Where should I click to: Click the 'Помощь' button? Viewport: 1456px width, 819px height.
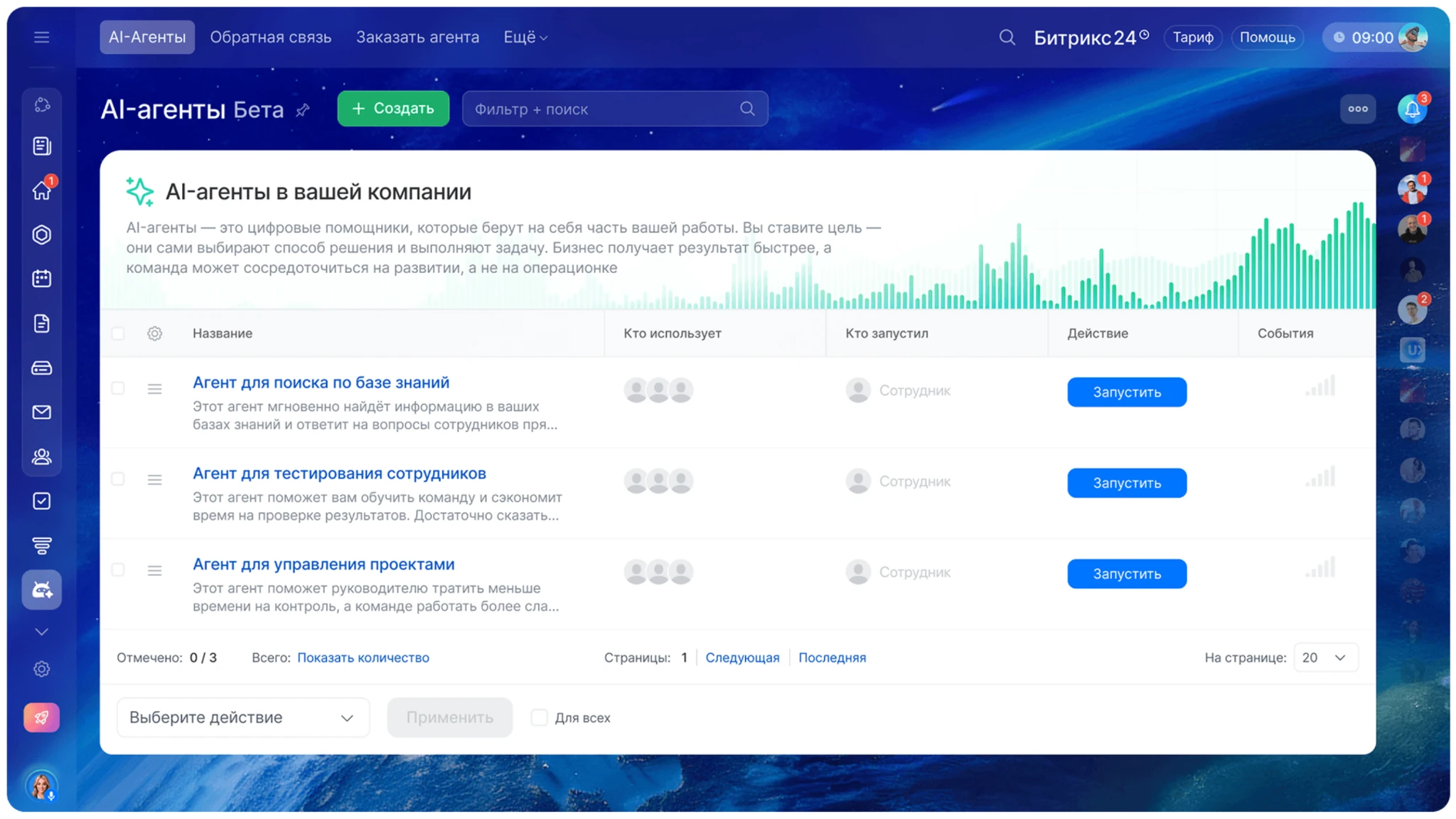pyautogui.click(x=1268, y=37)
